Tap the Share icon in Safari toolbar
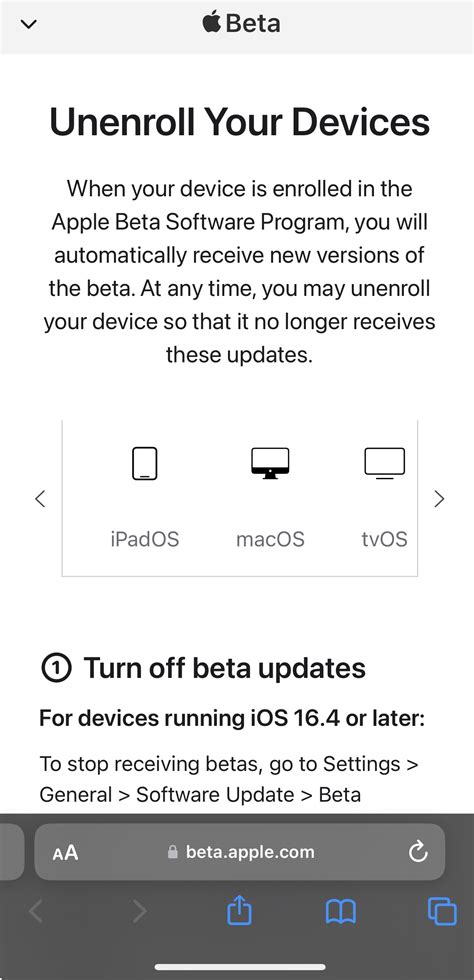 (x=239, y=911)
